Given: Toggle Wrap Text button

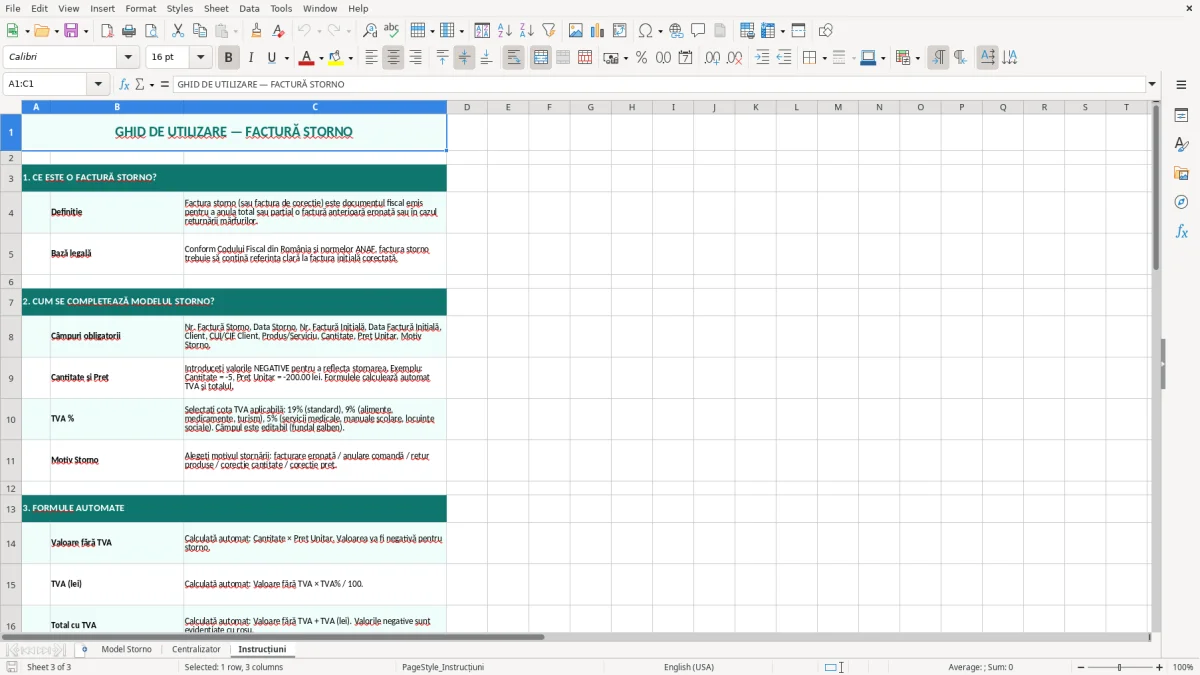Looking at the screenshot, I should (x=514, y=58).
